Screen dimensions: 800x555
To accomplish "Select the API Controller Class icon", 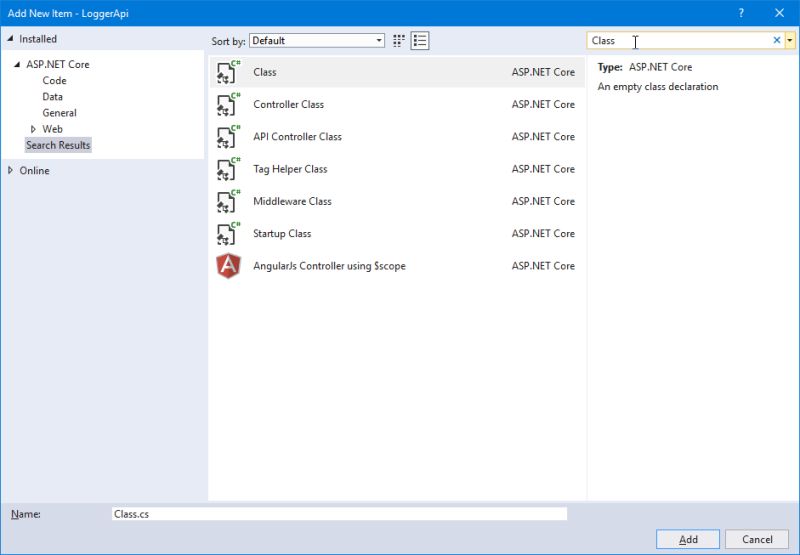I will (228, 137).
